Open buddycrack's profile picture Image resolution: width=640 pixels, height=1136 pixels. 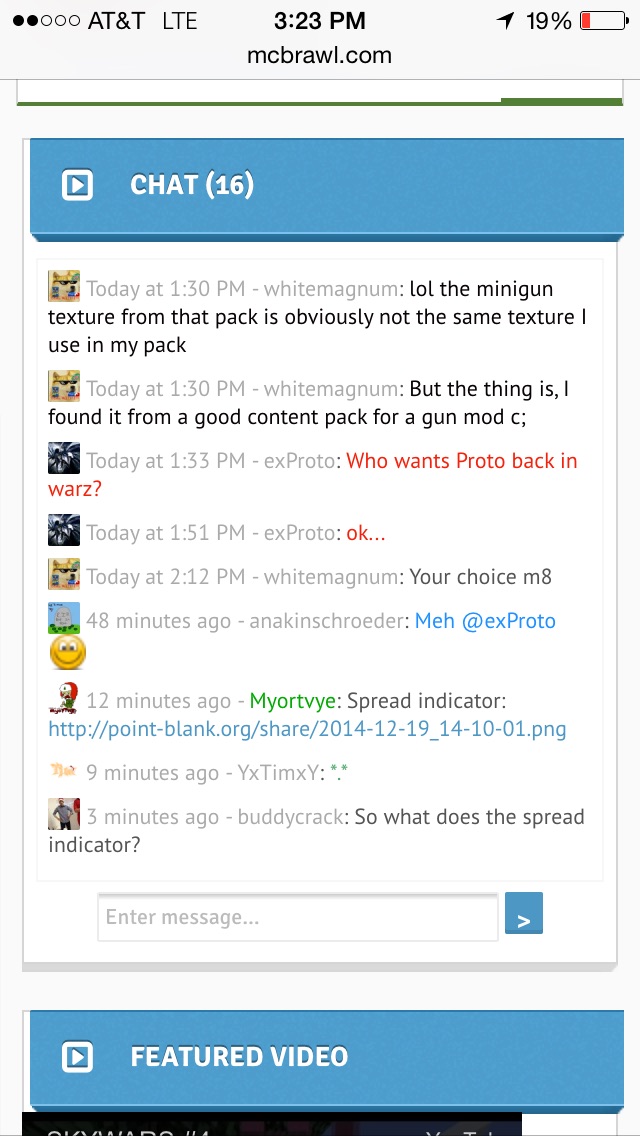[x=64, y=814]
